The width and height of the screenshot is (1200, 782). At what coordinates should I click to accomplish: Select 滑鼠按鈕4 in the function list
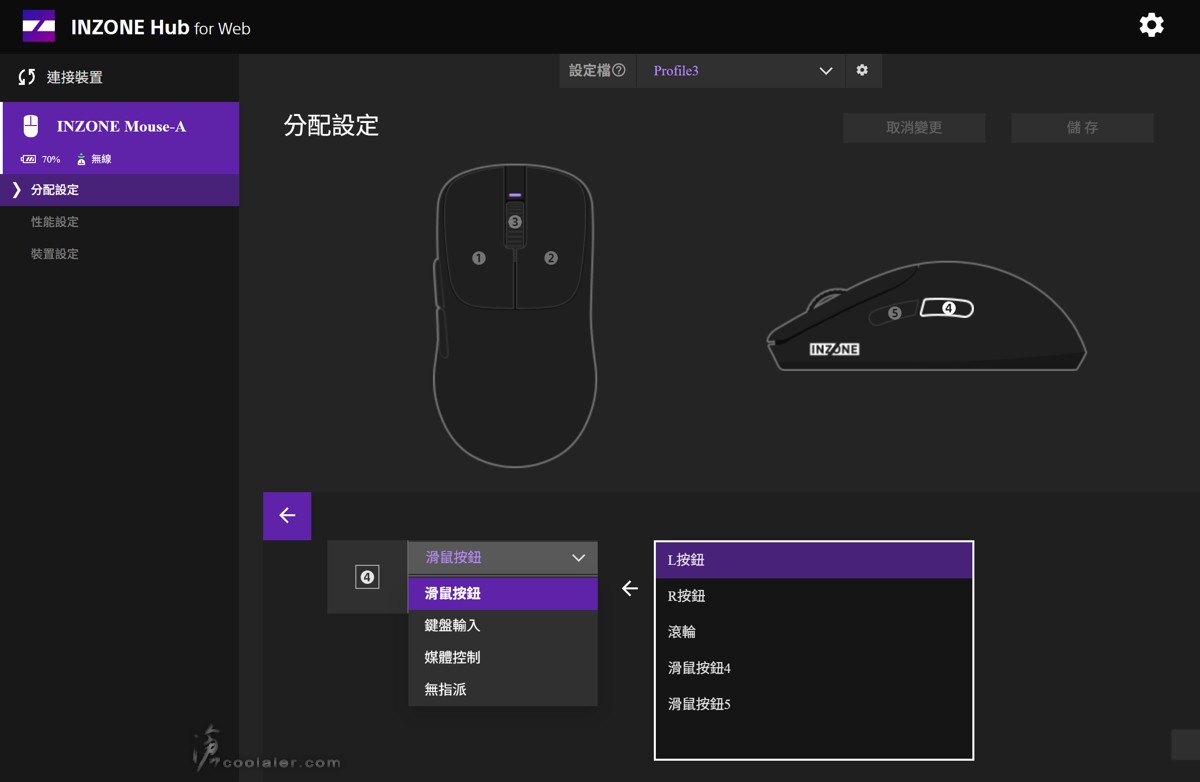click(x=814, y=668)
